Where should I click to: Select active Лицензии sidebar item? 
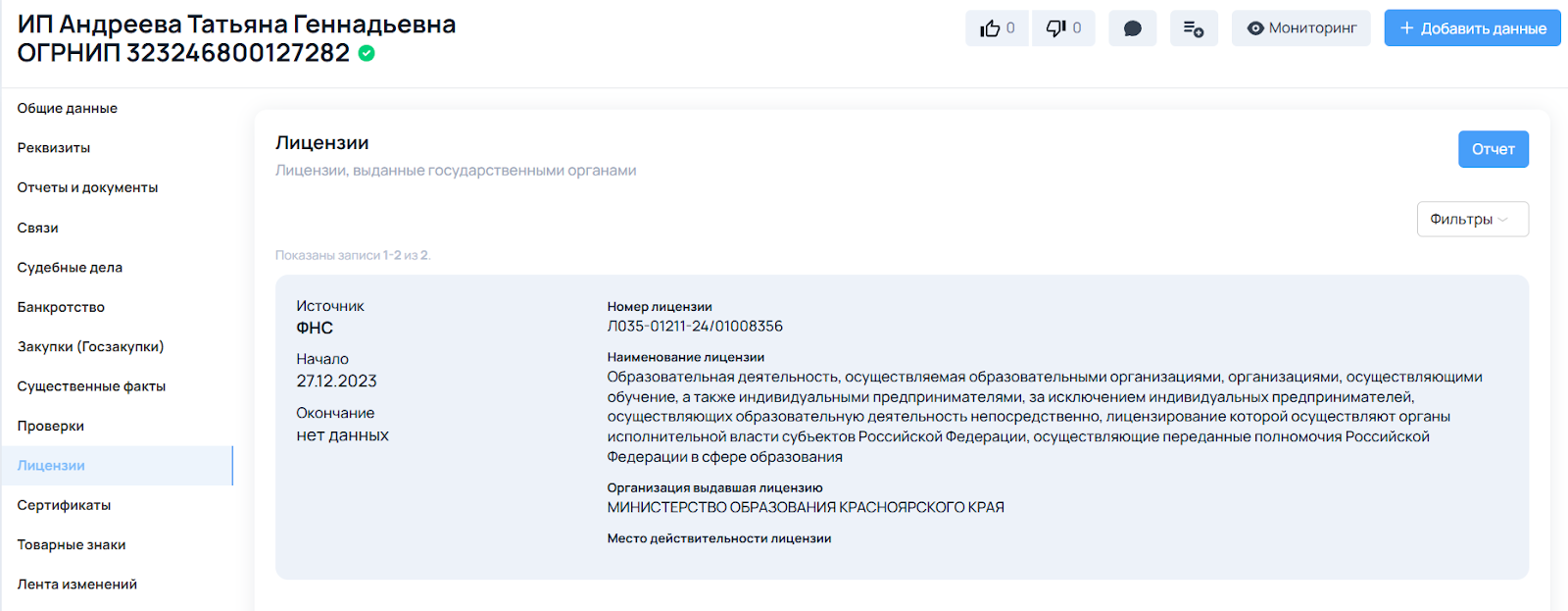pos(117,466)
